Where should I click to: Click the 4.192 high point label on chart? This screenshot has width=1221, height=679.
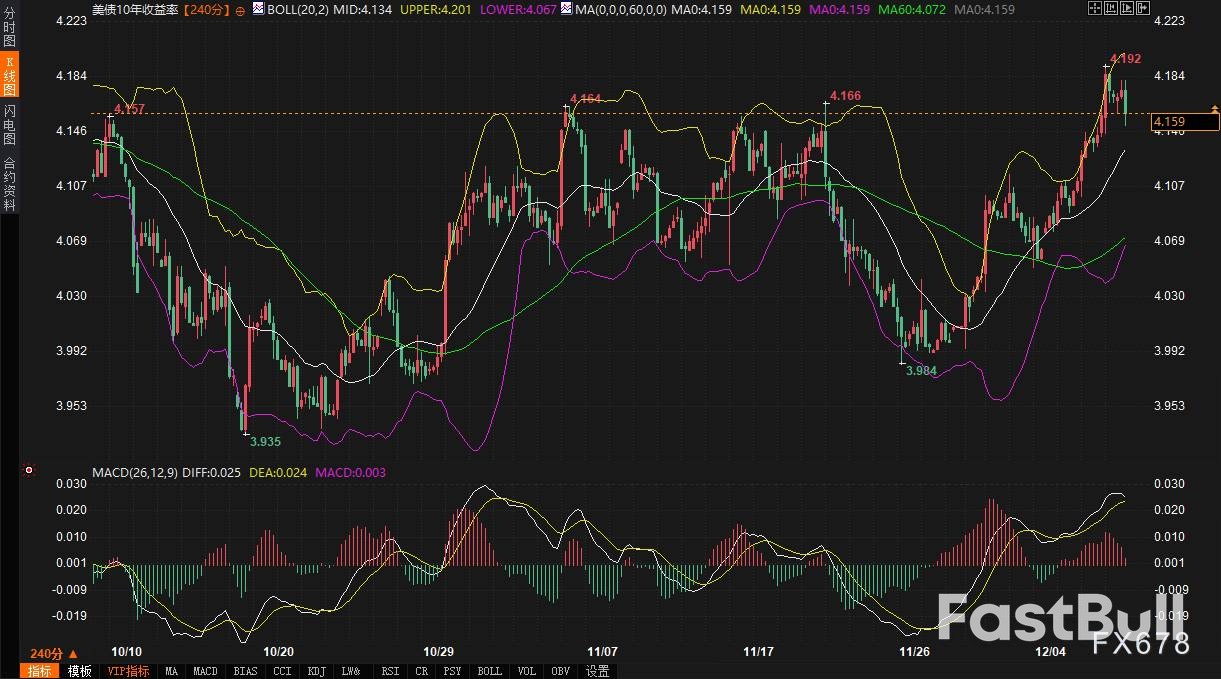point(1125,59)
